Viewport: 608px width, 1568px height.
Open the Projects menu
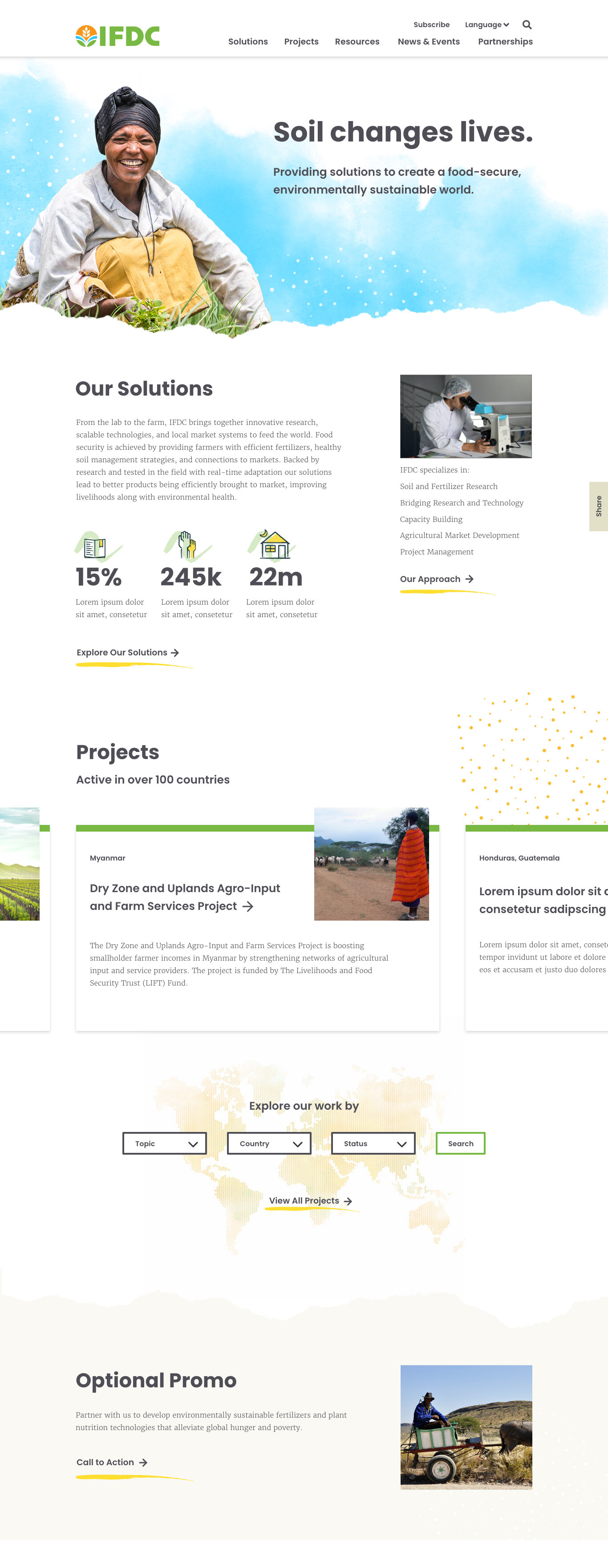point(301,41)
